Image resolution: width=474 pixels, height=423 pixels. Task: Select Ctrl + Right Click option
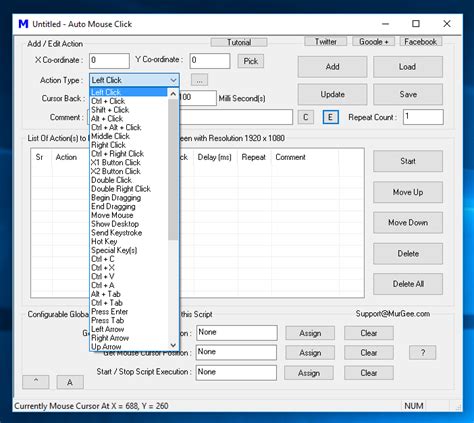129,153
